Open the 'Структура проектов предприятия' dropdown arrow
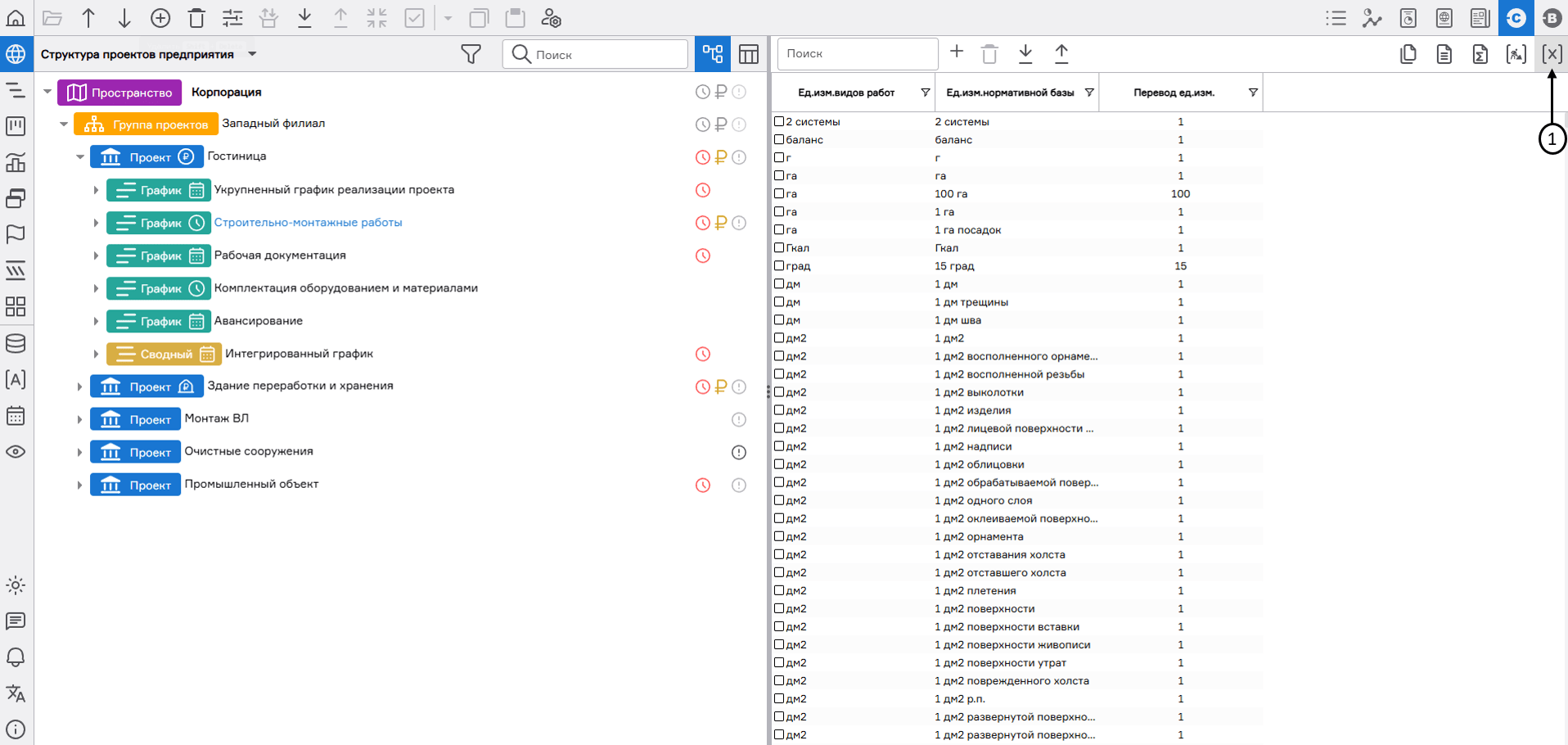This screenshot has height=745, width=1568. click(x=252, y=54)
